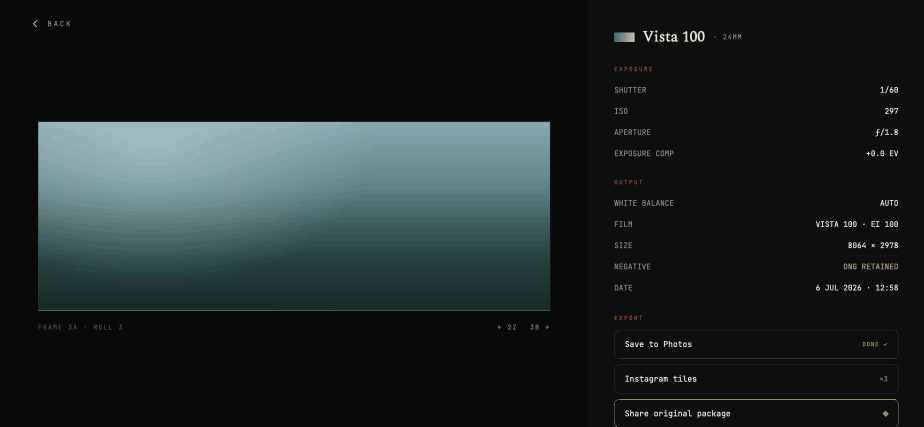
Task: Click the Vista 100 title heading
Action: click(674, 37)
